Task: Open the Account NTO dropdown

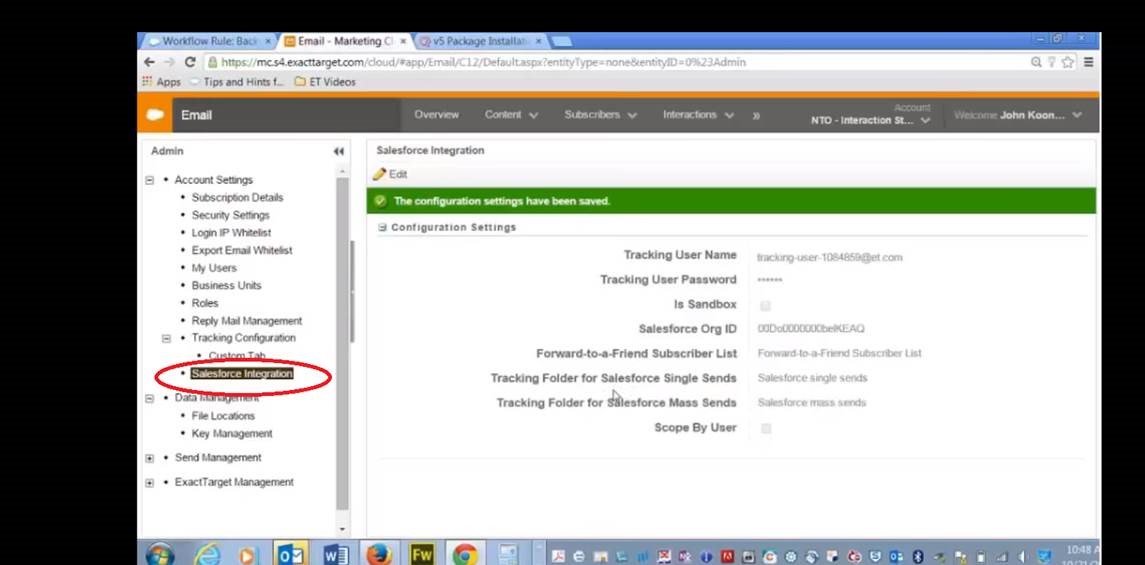Action: pos(870,115)
